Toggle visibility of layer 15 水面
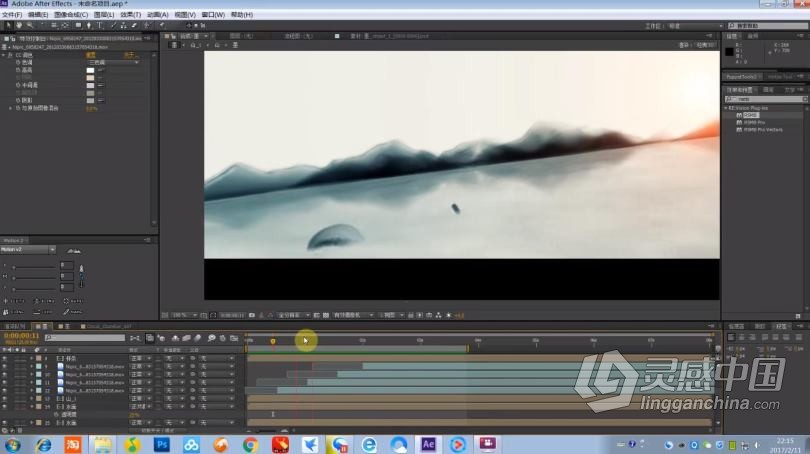This screenshot has width=810, height=454. click(5, 422)
